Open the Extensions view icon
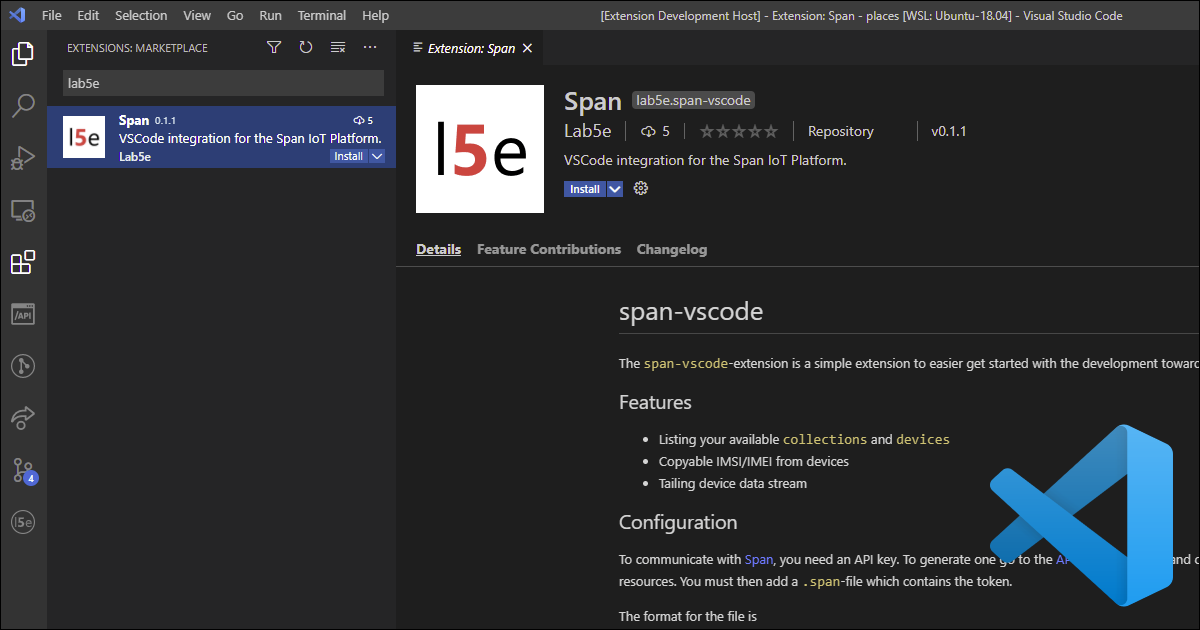The image size is (1200, 630). point(23,262)
